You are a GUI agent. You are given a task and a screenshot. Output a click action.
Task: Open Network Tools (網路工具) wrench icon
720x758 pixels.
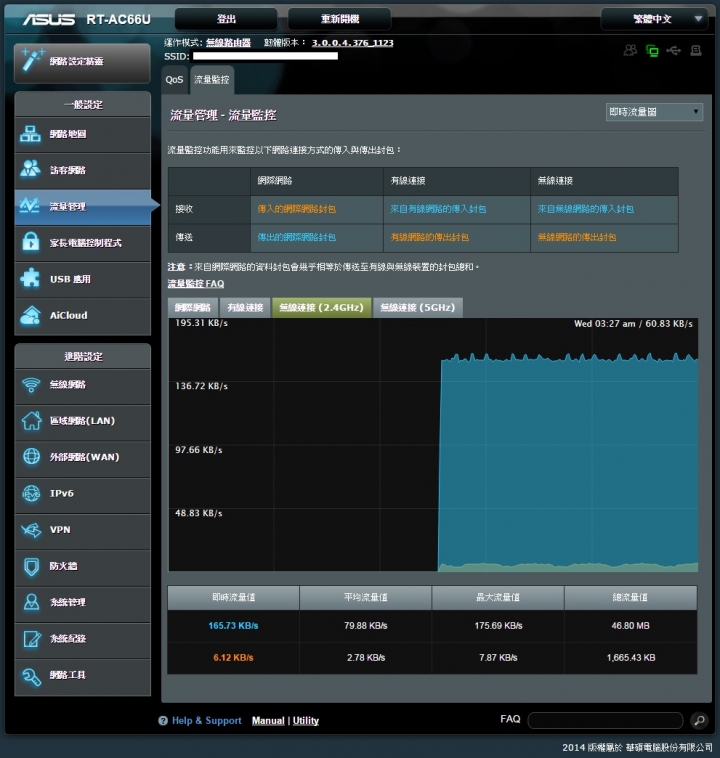(x=82, y=675)
